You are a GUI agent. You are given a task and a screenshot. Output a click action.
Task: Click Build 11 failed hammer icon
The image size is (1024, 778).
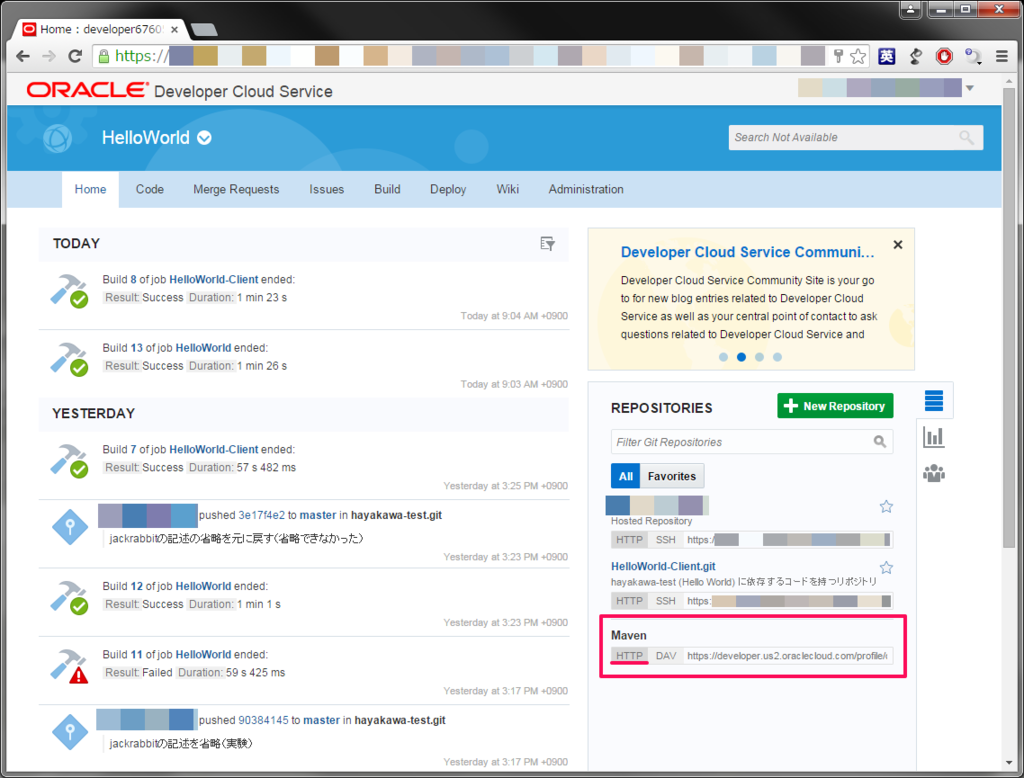coord(69,666)
